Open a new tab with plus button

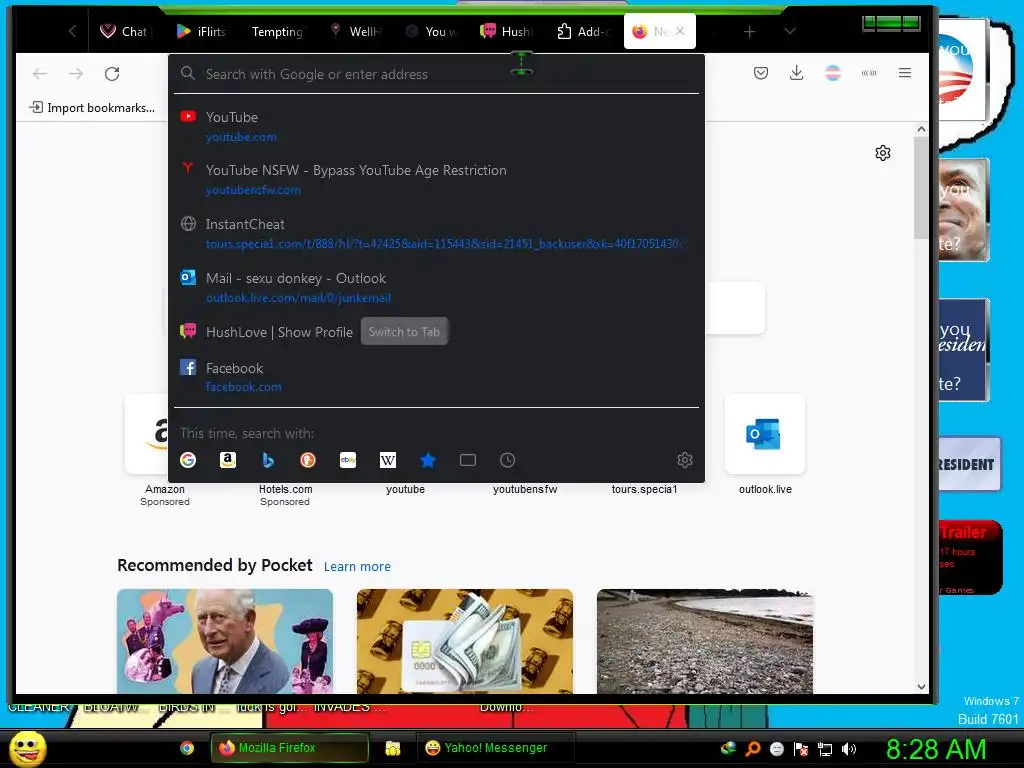750,31
